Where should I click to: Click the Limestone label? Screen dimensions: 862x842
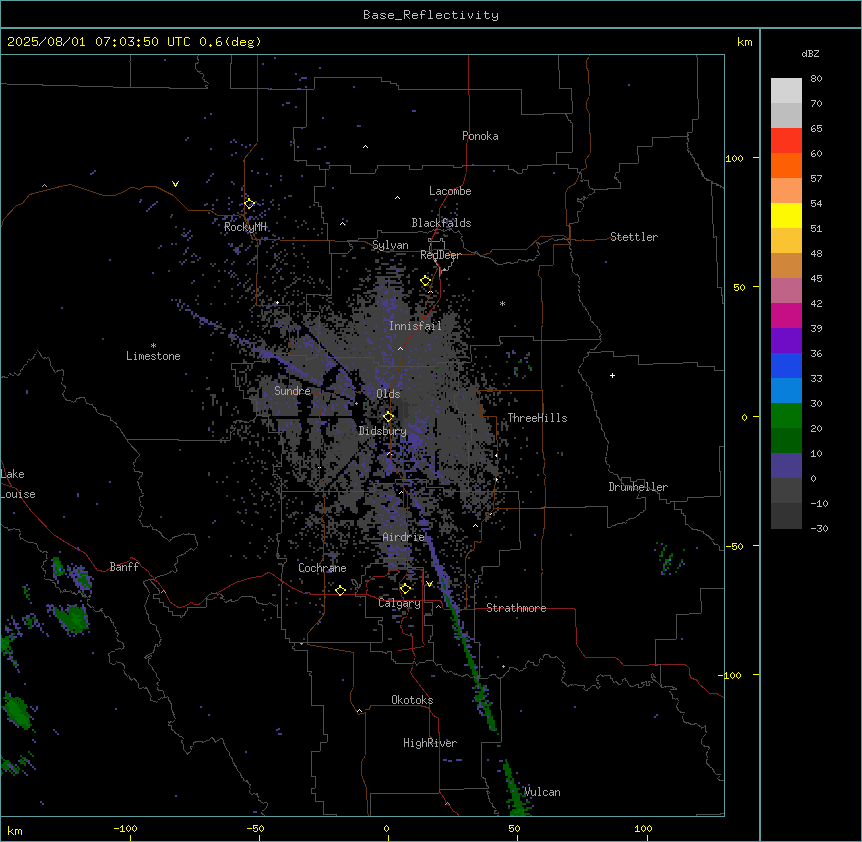[153, 356]
